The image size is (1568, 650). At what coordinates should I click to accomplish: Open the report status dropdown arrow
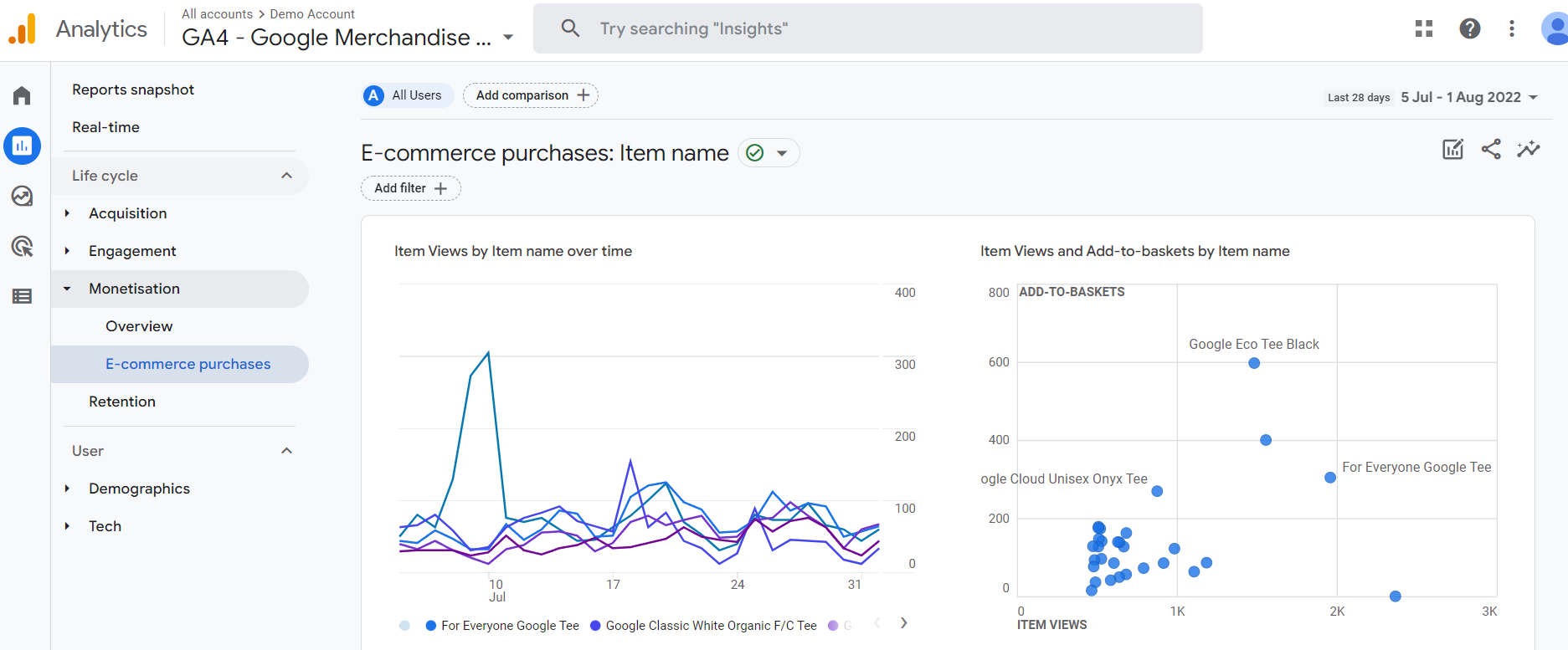[782, 153]
